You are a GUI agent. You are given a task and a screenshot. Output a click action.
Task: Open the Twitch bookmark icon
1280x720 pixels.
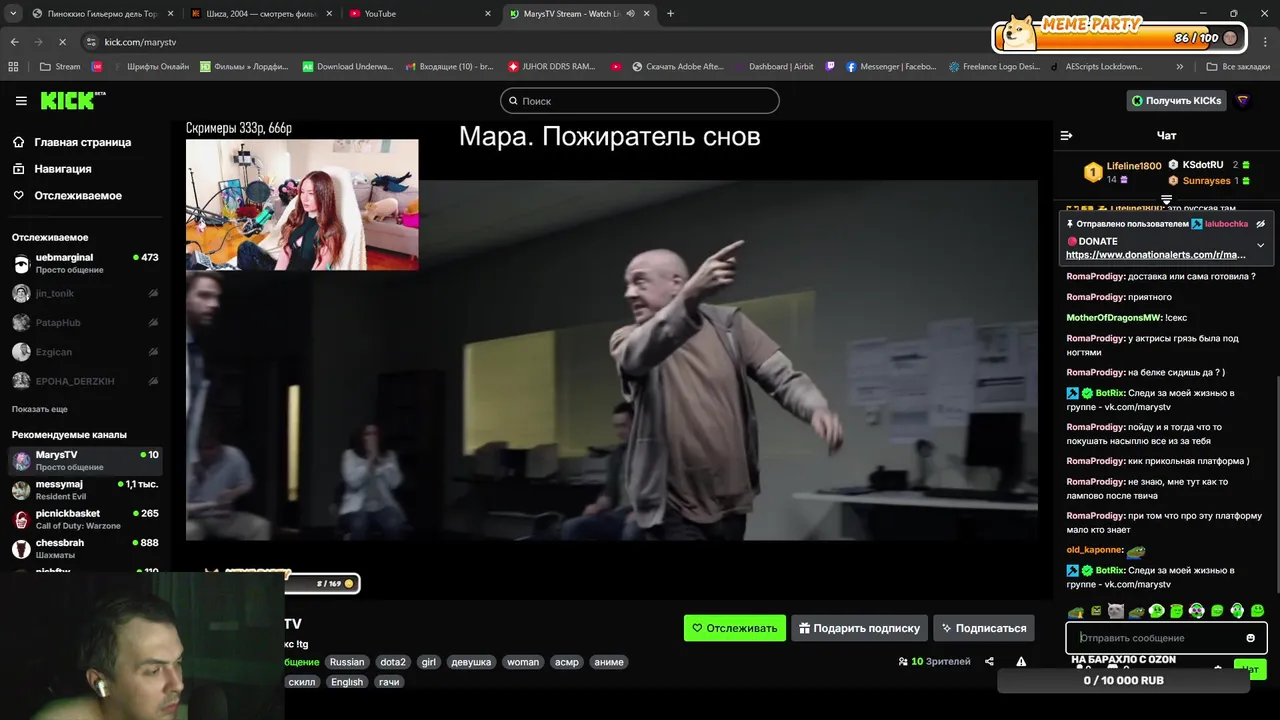(830, 67)
